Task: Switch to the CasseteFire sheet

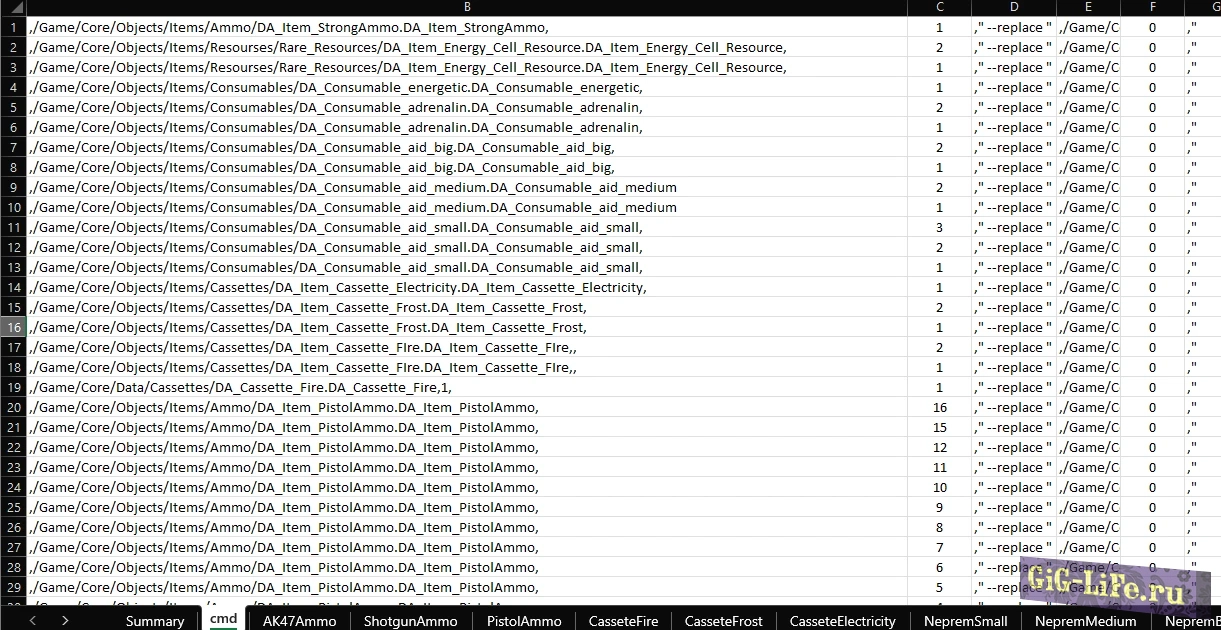Action: pyautogui.click(x=623, y=621)
